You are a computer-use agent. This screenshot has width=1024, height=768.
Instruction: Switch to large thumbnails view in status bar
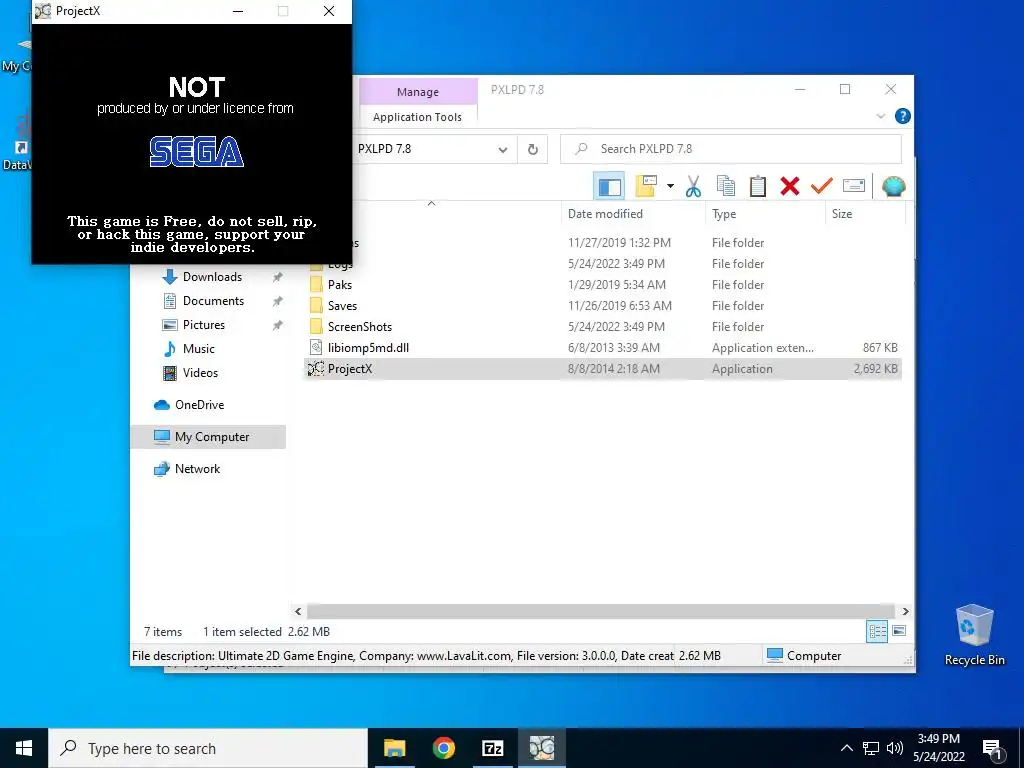coord(899,631)
